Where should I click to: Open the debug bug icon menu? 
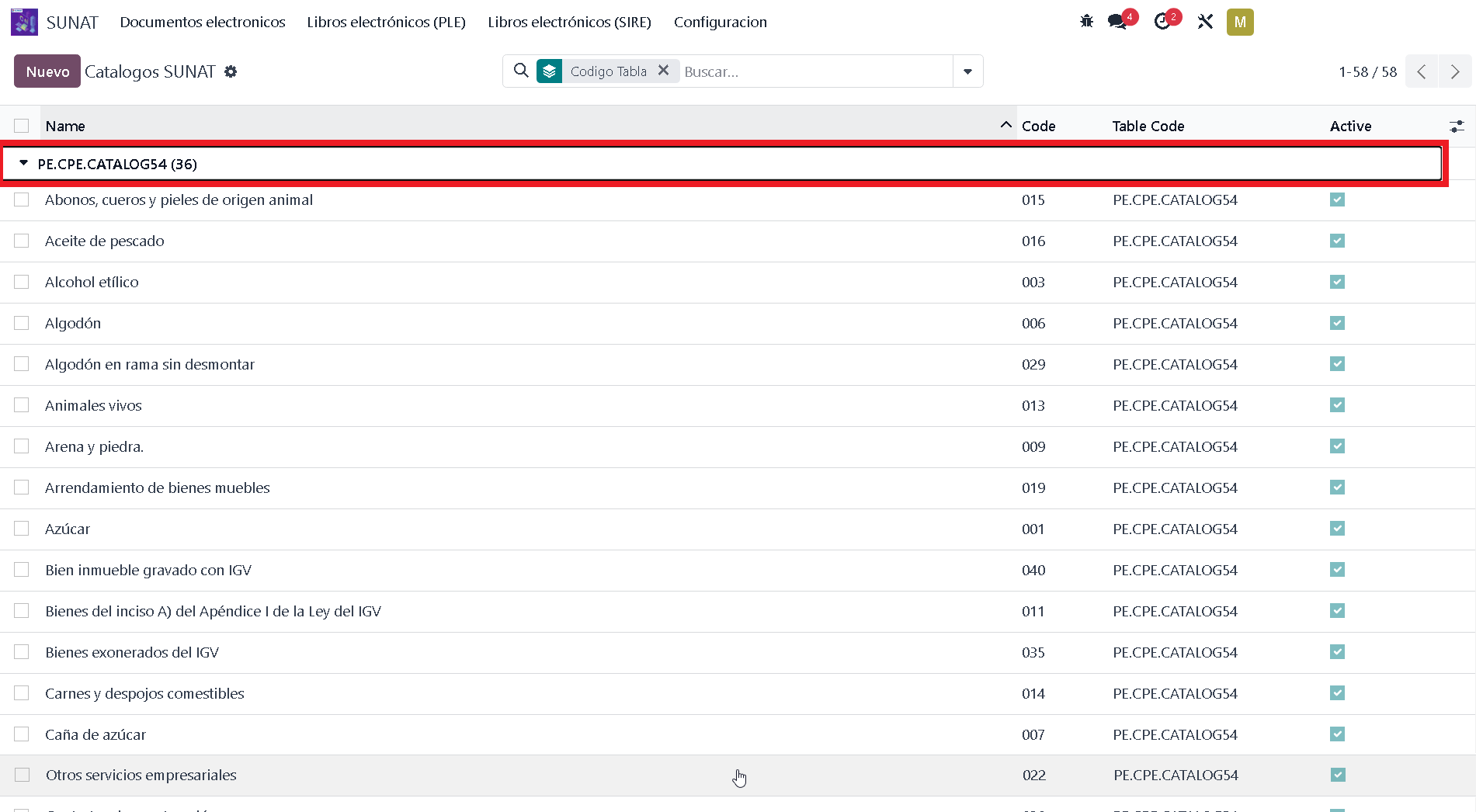1086,22
